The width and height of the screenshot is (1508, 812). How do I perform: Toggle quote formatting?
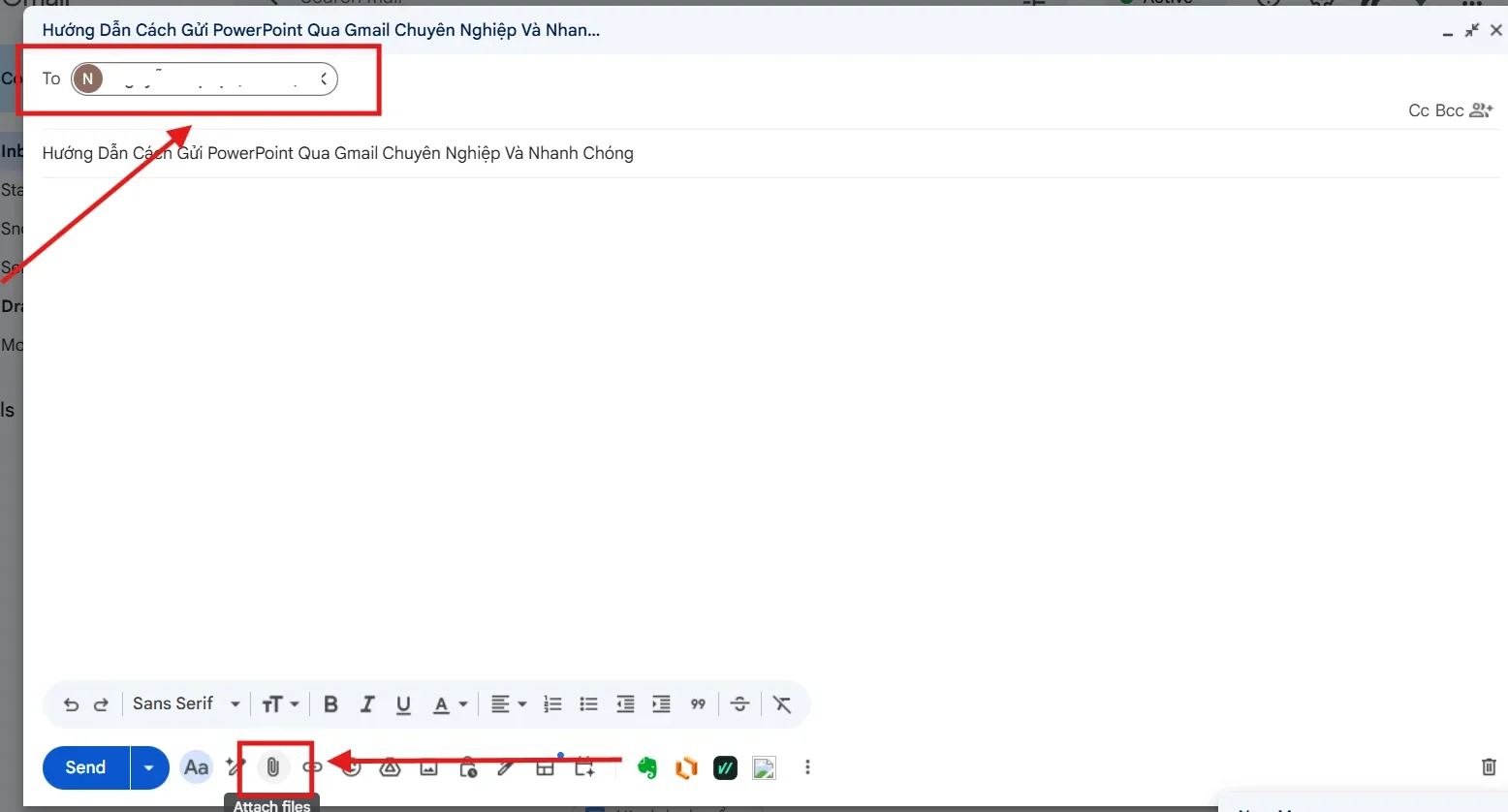(x=698, y=704)
